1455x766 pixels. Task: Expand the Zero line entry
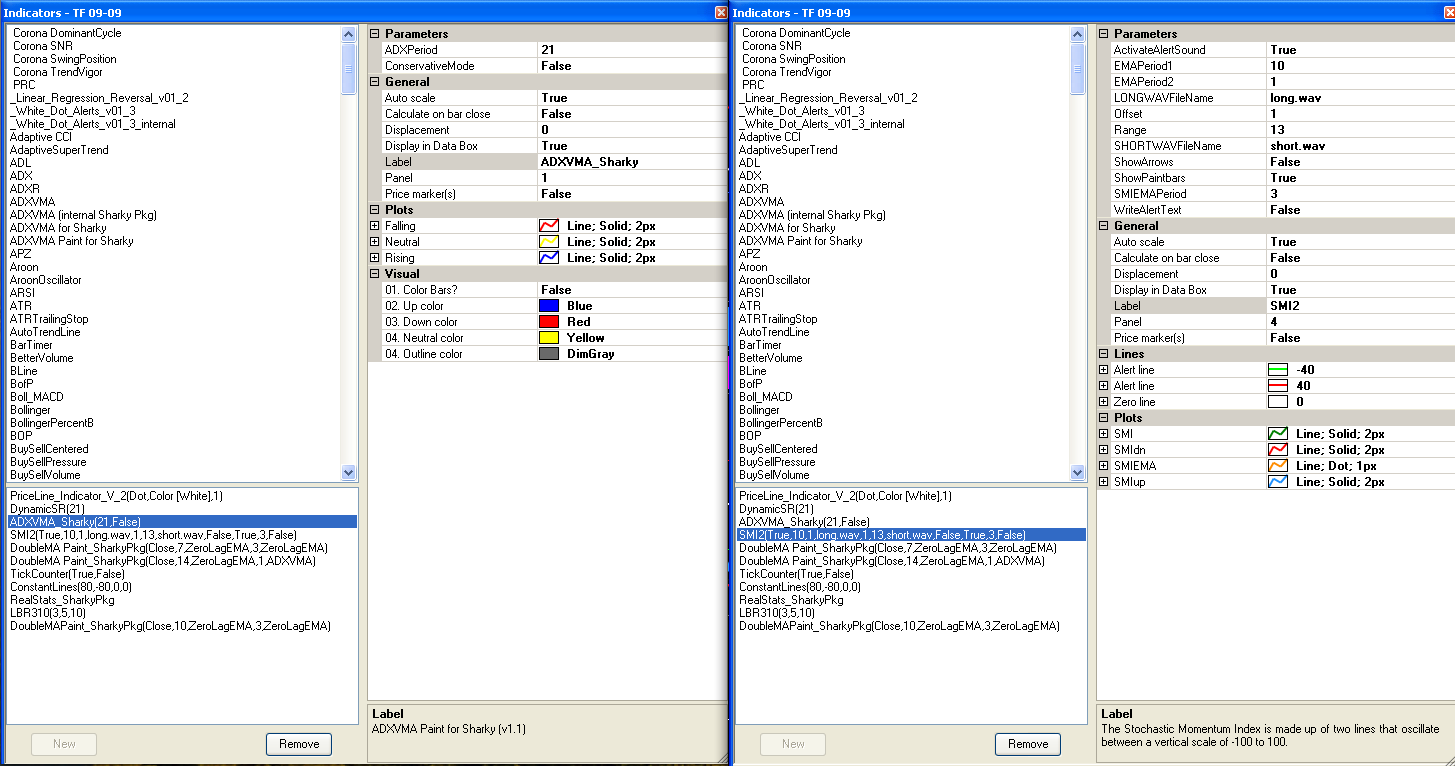click(x=1104, y=402)
